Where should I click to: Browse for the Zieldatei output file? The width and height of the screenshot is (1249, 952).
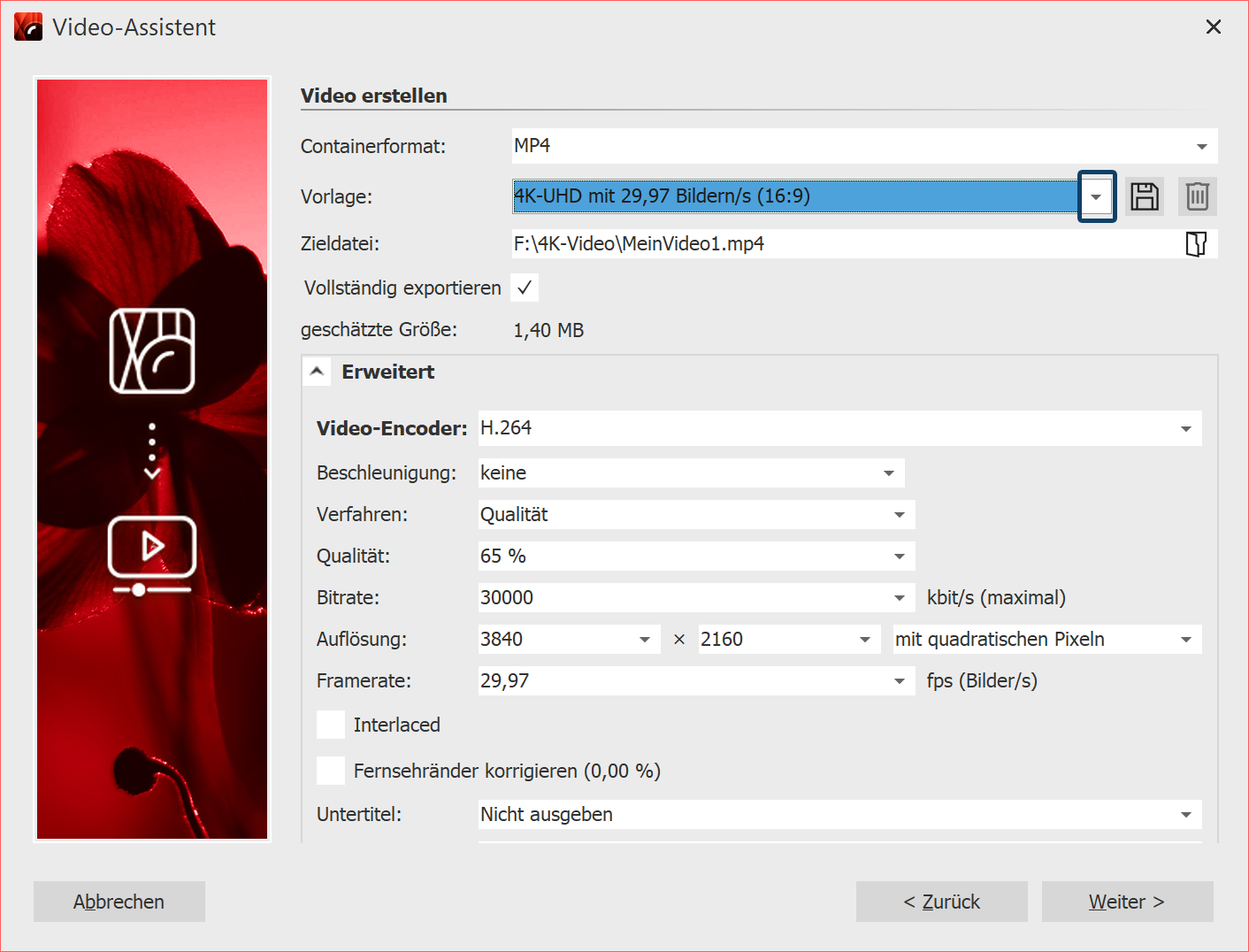click(x=1197, y=243)
